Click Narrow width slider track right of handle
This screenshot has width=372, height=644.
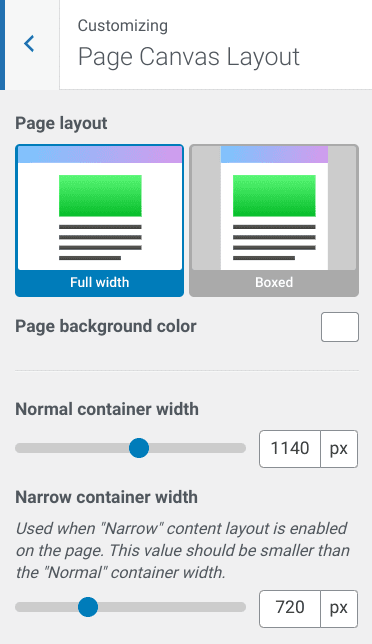click(x=172, y=607)
